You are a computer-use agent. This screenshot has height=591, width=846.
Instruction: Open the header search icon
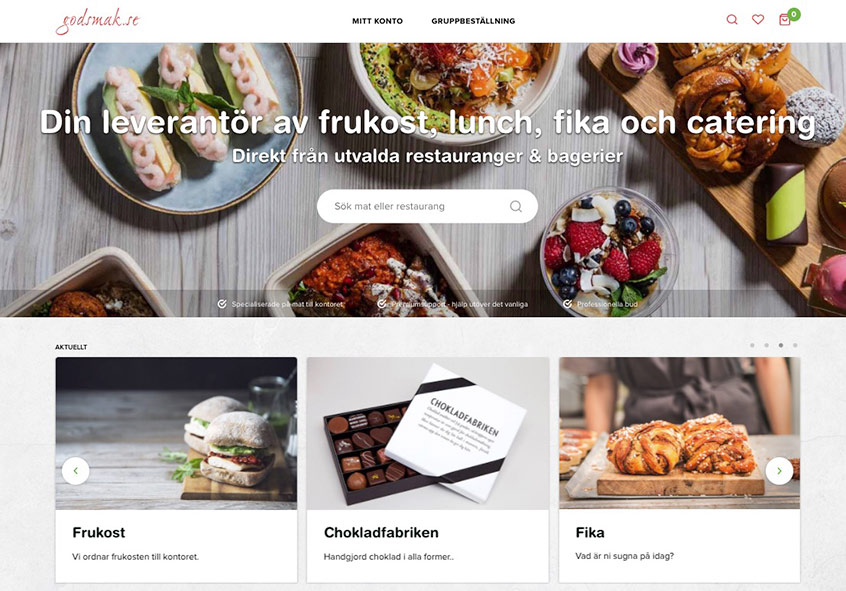[732, 20]
